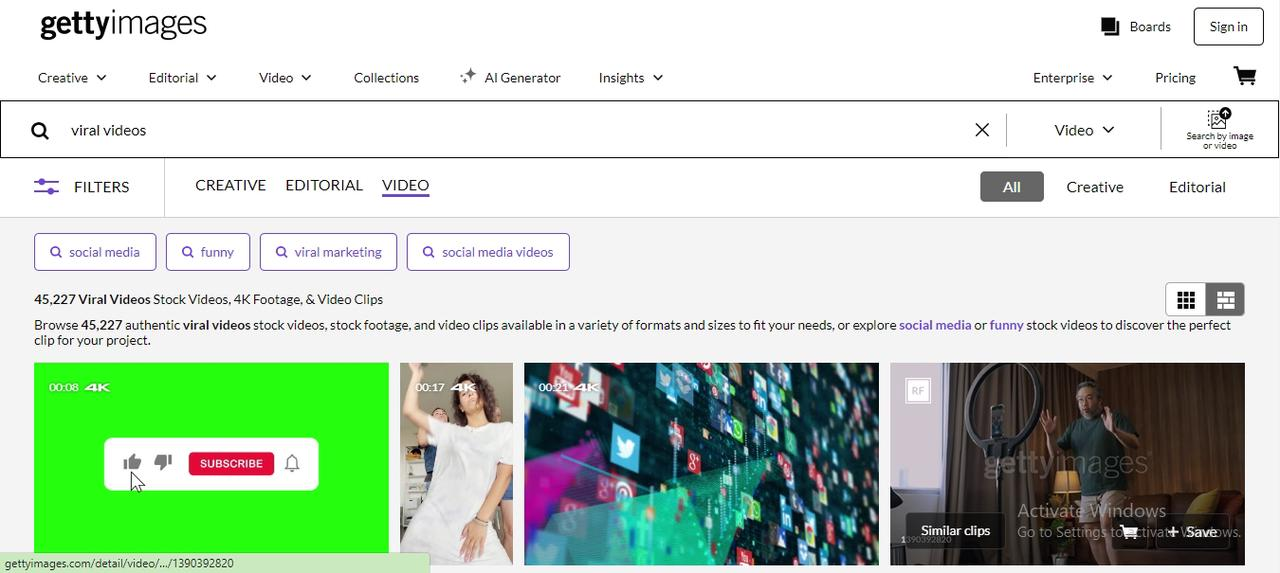The height and width of the screenshot is (573, 1280).
Task: Select the All results filter
Action: pos(1012,187)
